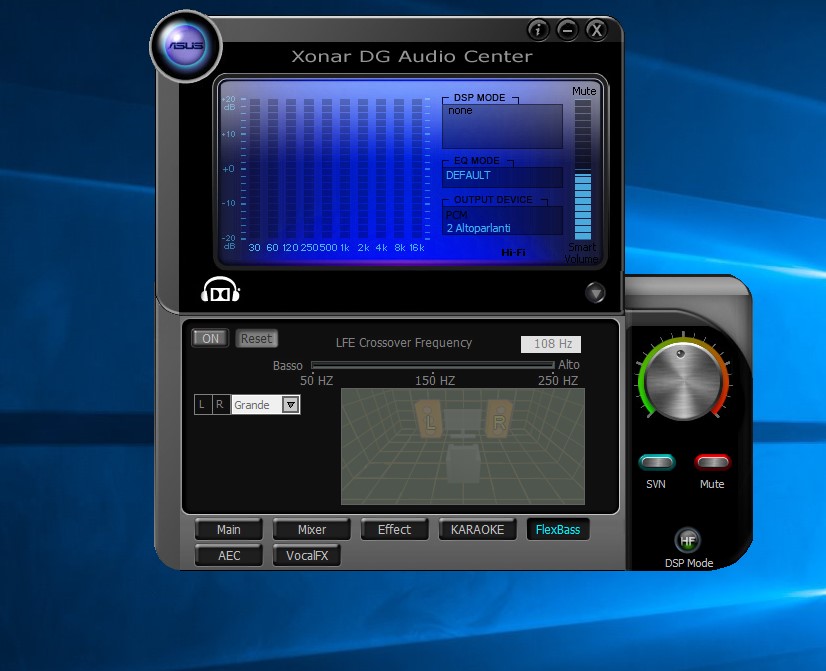This screenshot has height=671, width=826.
Task: Reset FlexBass settings
Action: click(x=257, y=338)
